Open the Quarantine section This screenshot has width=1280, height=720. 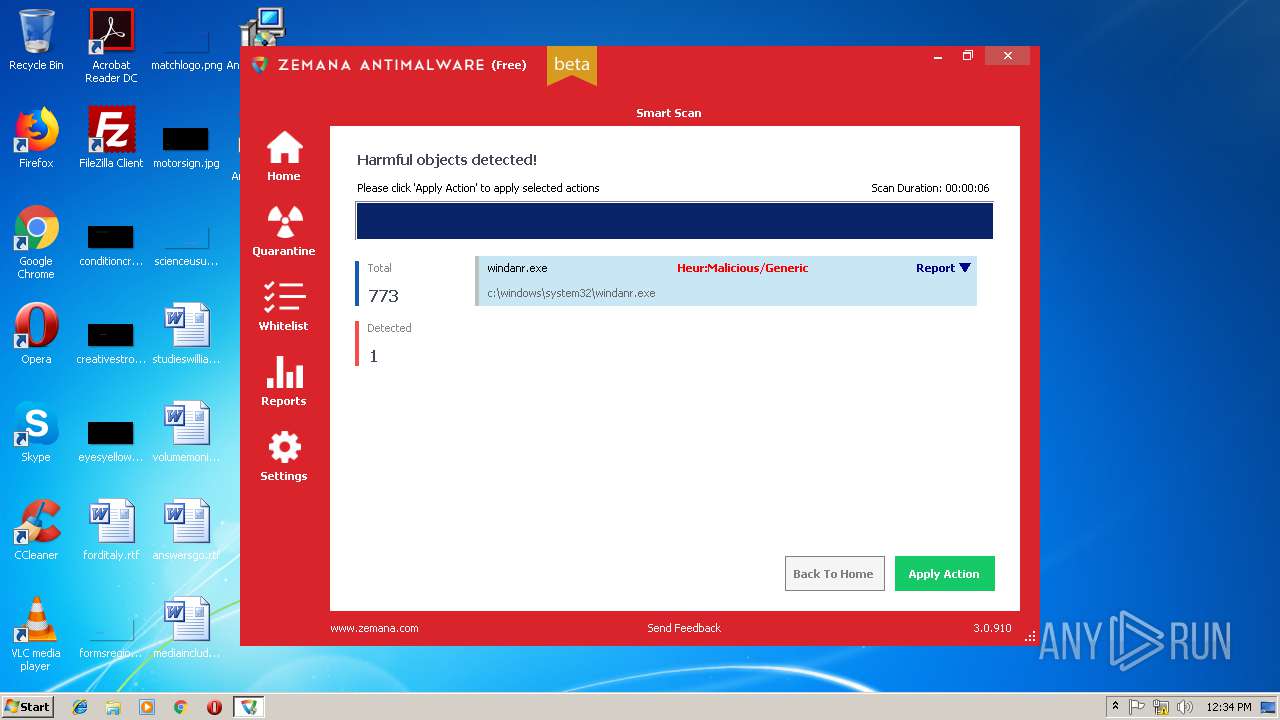284,231
